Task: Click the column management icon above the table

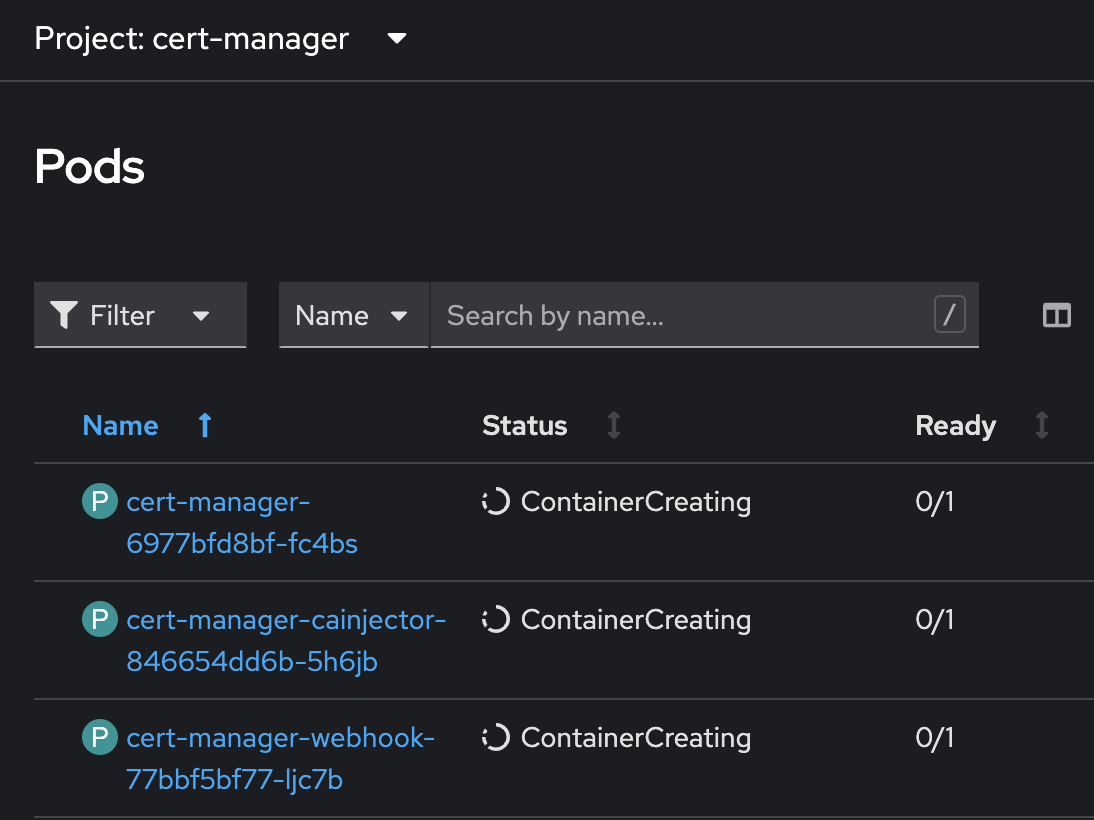Action: (1057, 314)
